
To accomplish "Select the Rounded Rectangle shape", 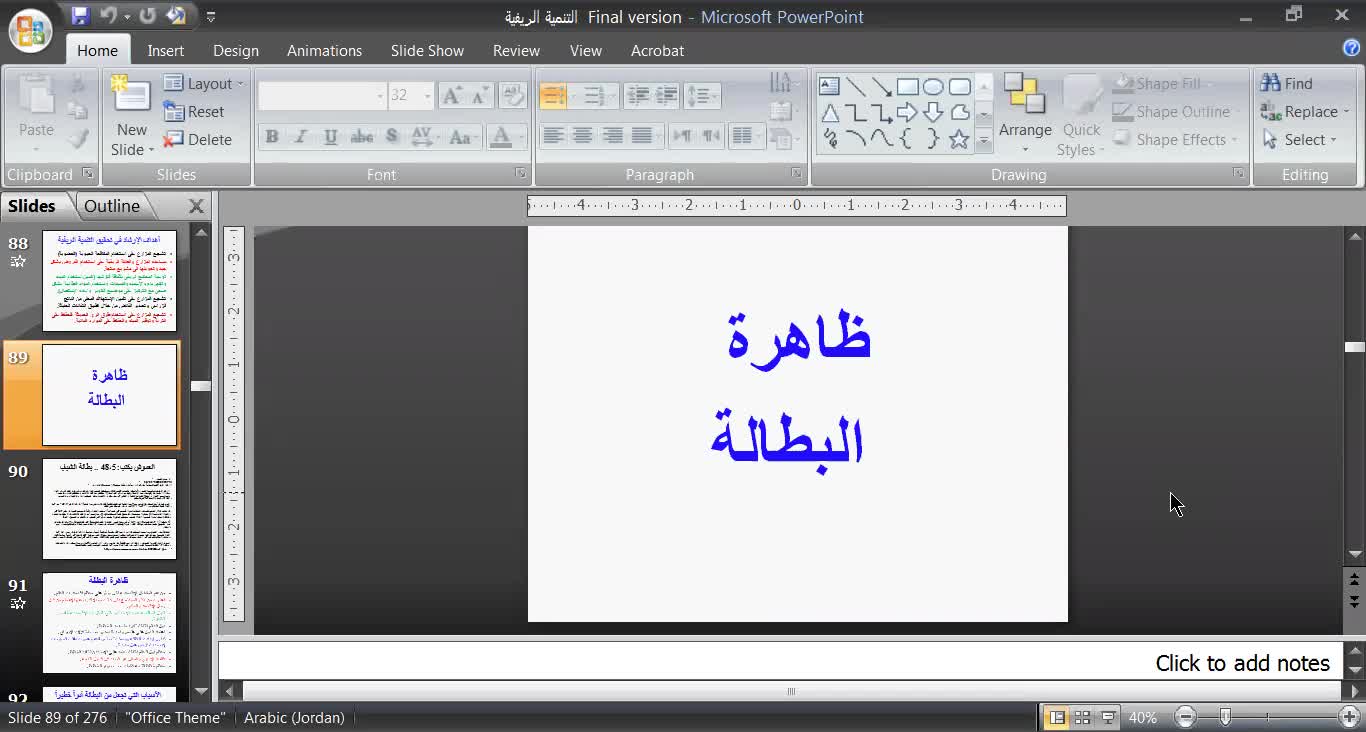I will [959, 86].
